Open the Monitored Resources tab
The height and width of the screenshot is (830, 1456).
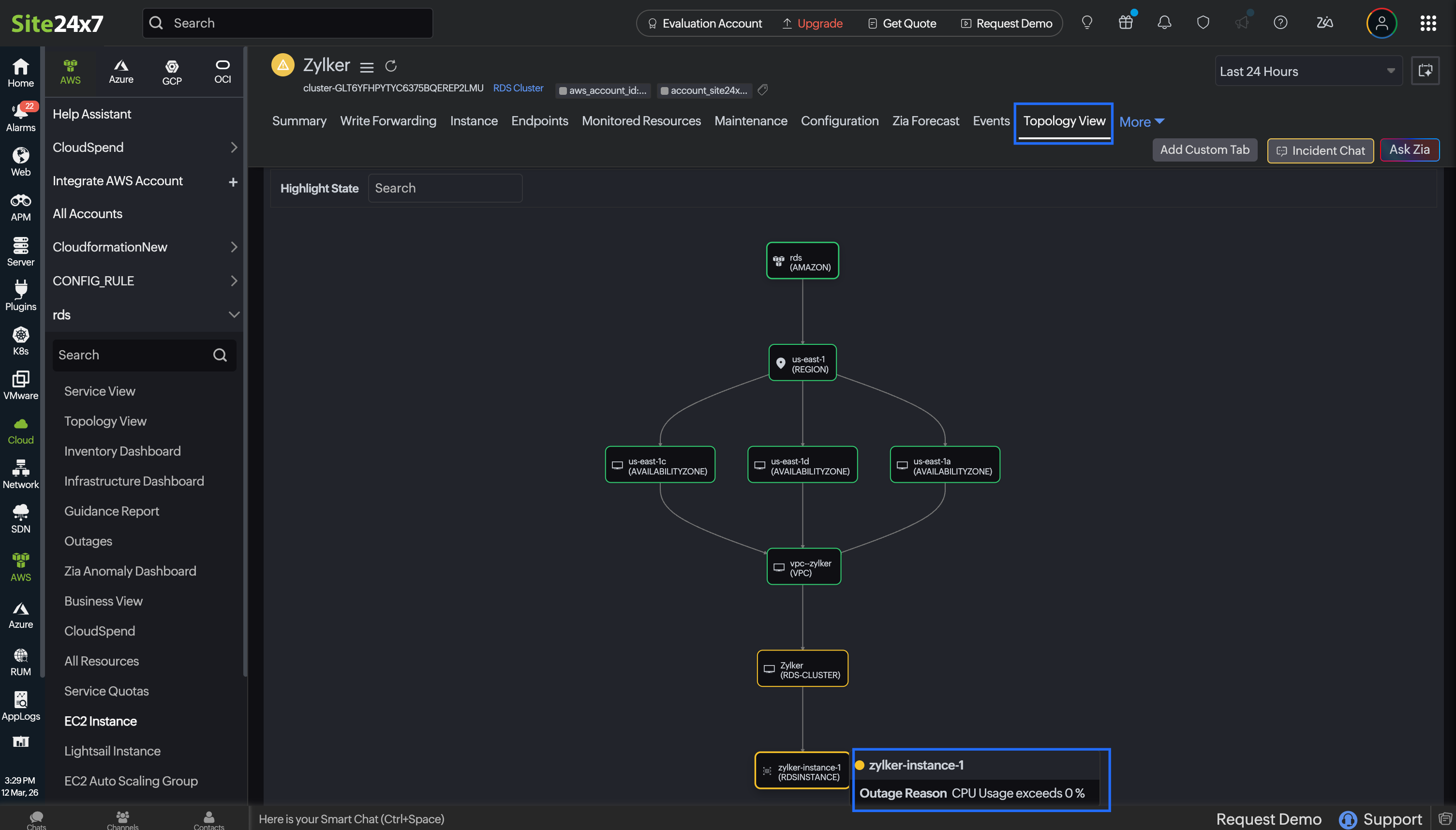[641, 121]
